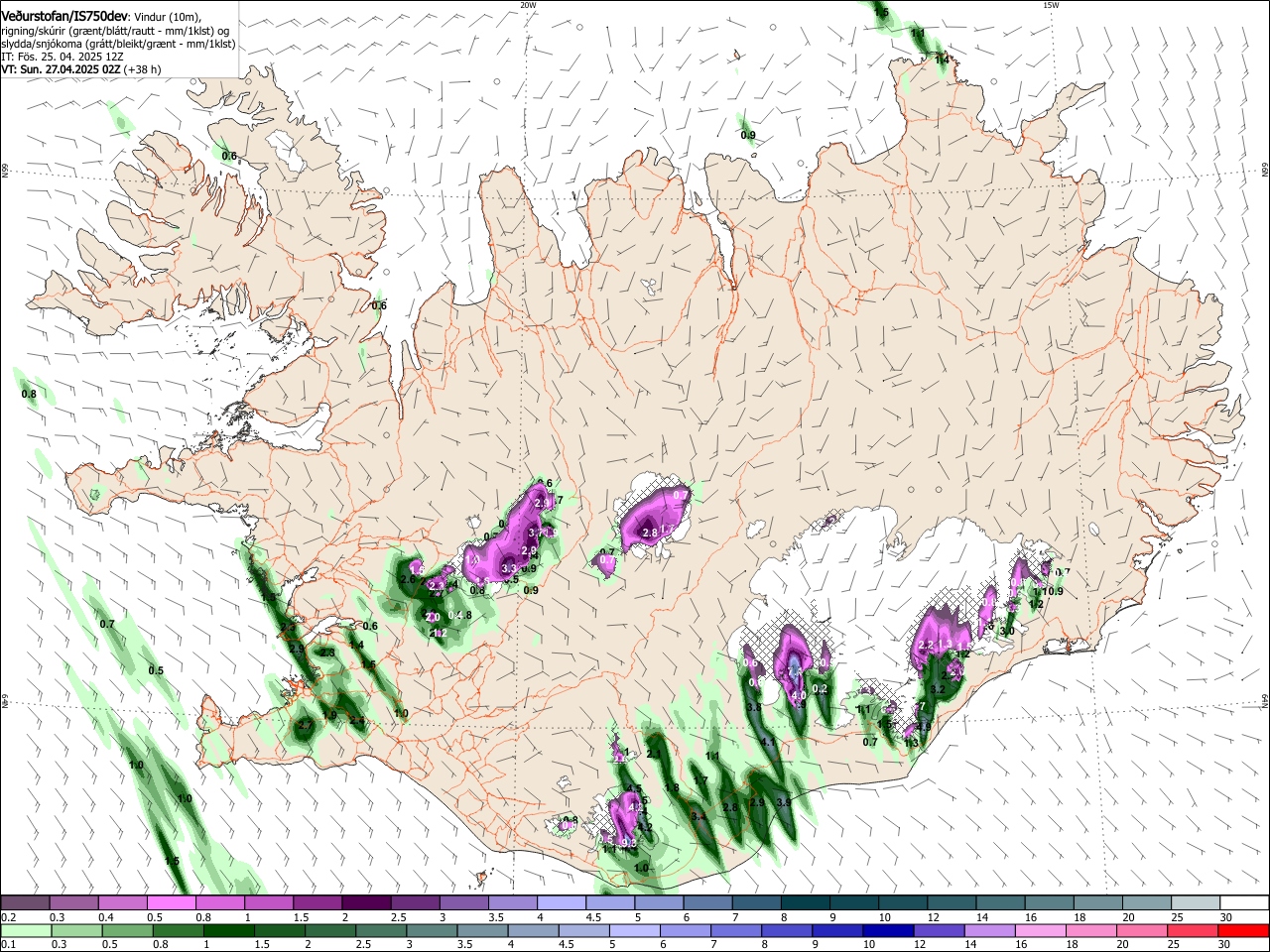Pick top-row legend swatch between 25 and 30
Image resolution: width=1270 pixels, height=952 pixels.
point(1197,903)
